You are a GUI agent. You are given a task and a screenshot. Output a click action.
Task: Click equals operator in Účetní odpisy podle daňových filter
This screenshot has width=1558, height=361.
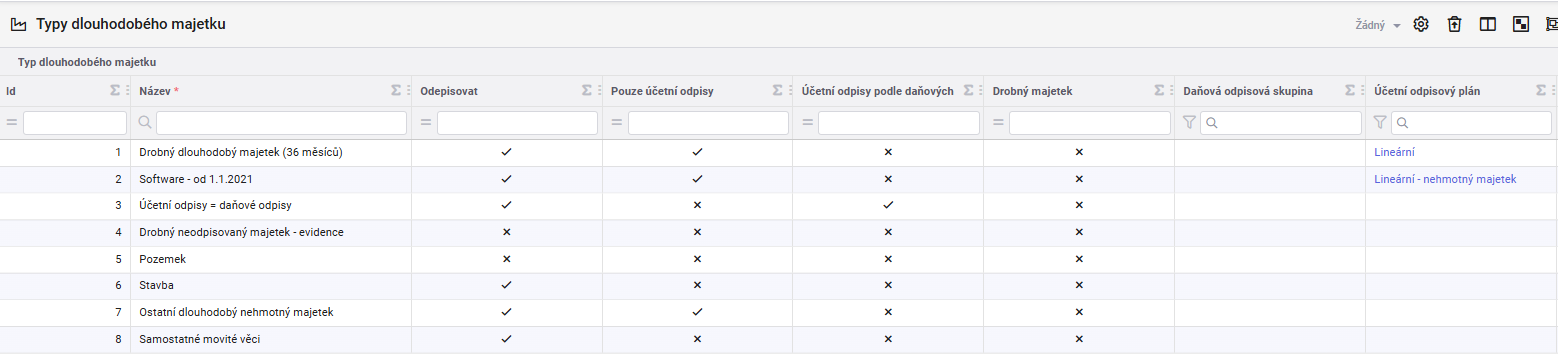807,123
